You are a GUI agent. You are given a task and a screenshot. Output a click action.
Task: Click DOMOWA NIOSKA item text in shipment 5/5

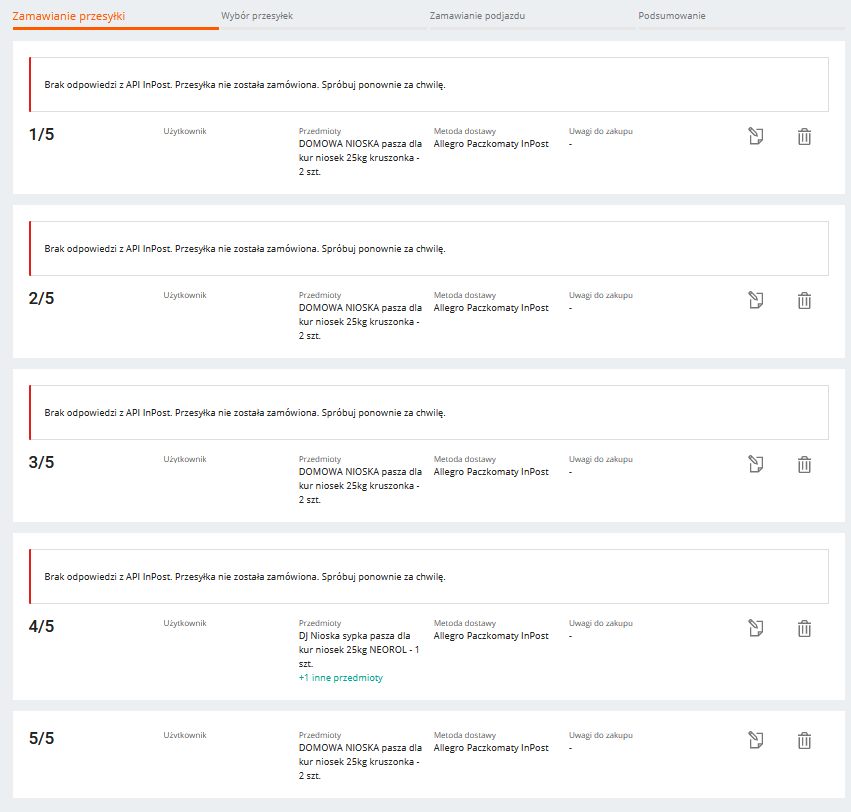360,762
